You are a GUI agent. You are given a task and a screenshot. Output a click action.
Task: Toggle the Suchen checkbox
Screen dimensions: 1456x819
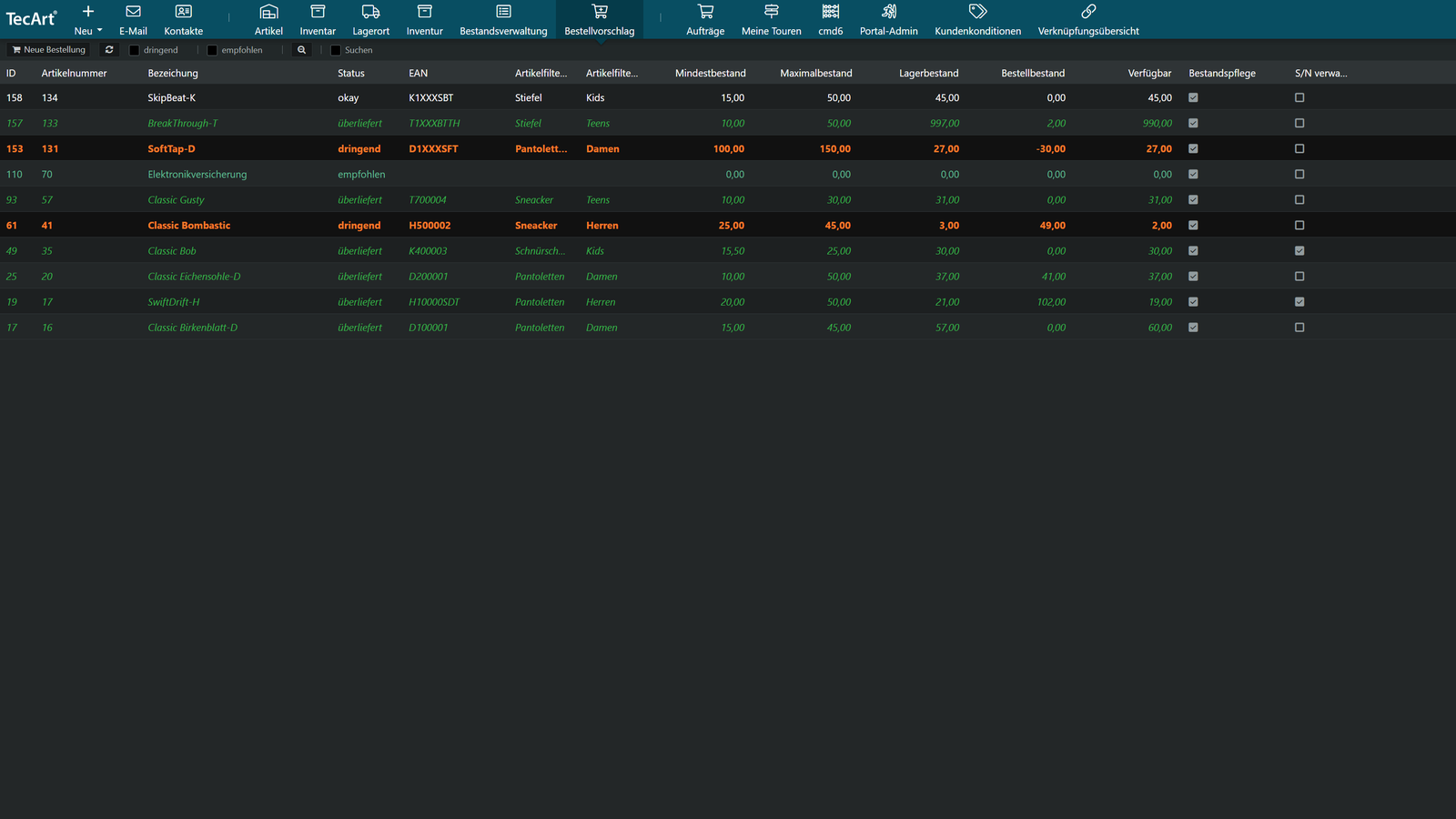pos(336,50)
